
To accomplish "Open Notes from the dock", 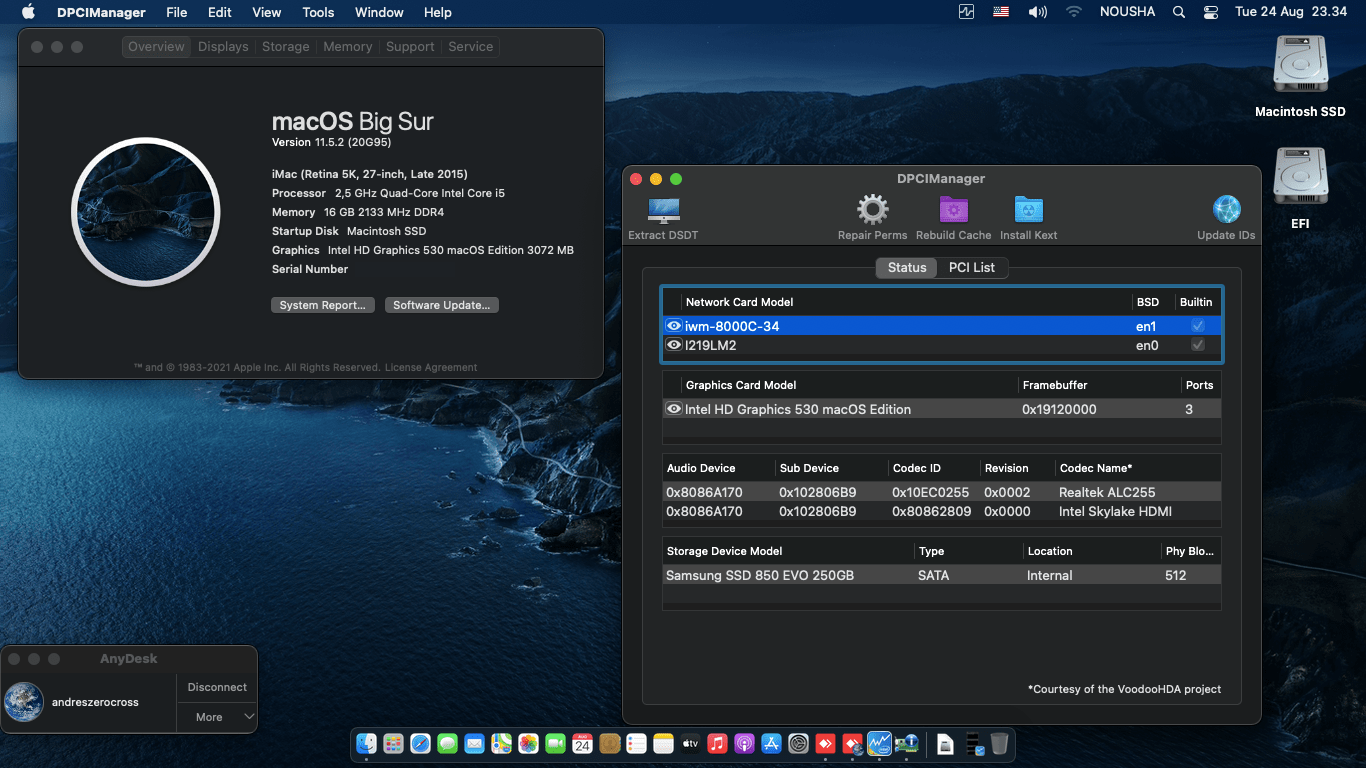I will pos(663,744).
